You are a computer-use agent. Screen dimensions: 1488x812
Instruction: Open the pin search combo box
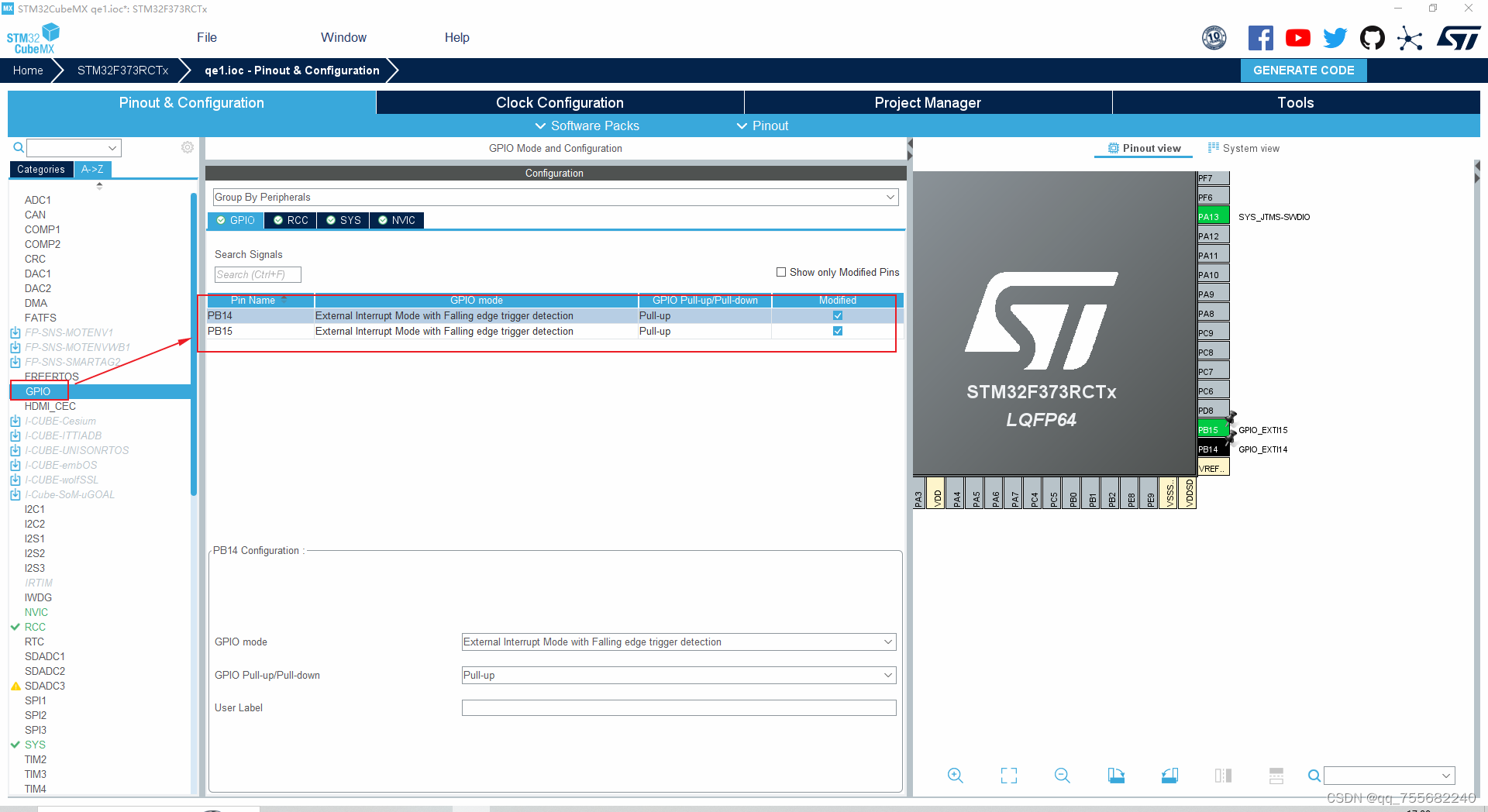pos(1390,776)
